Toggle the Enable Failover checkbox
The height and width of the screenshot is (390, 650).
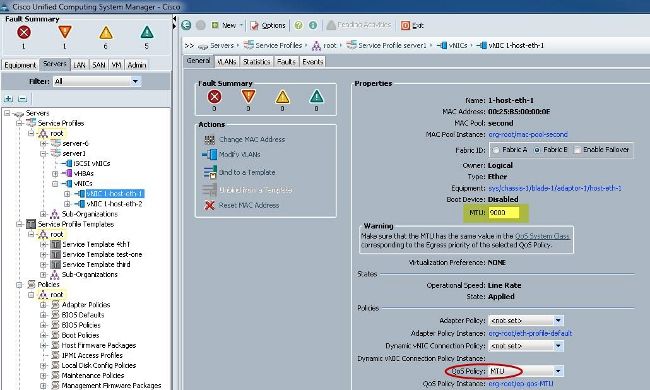577,150
